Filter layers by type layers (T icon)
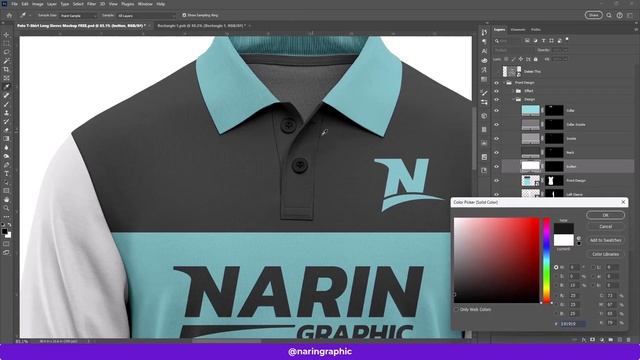The height and width of the screenshot is (360, 640). pos(543,40)
